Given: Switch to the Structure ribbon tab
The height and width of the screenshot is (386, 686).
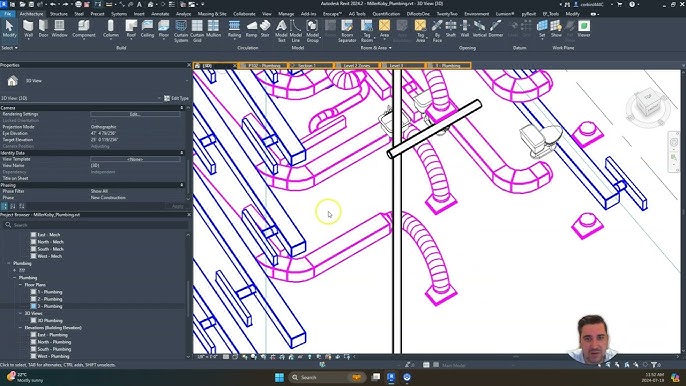Looking at the screenshot, I should click(59, 14).
